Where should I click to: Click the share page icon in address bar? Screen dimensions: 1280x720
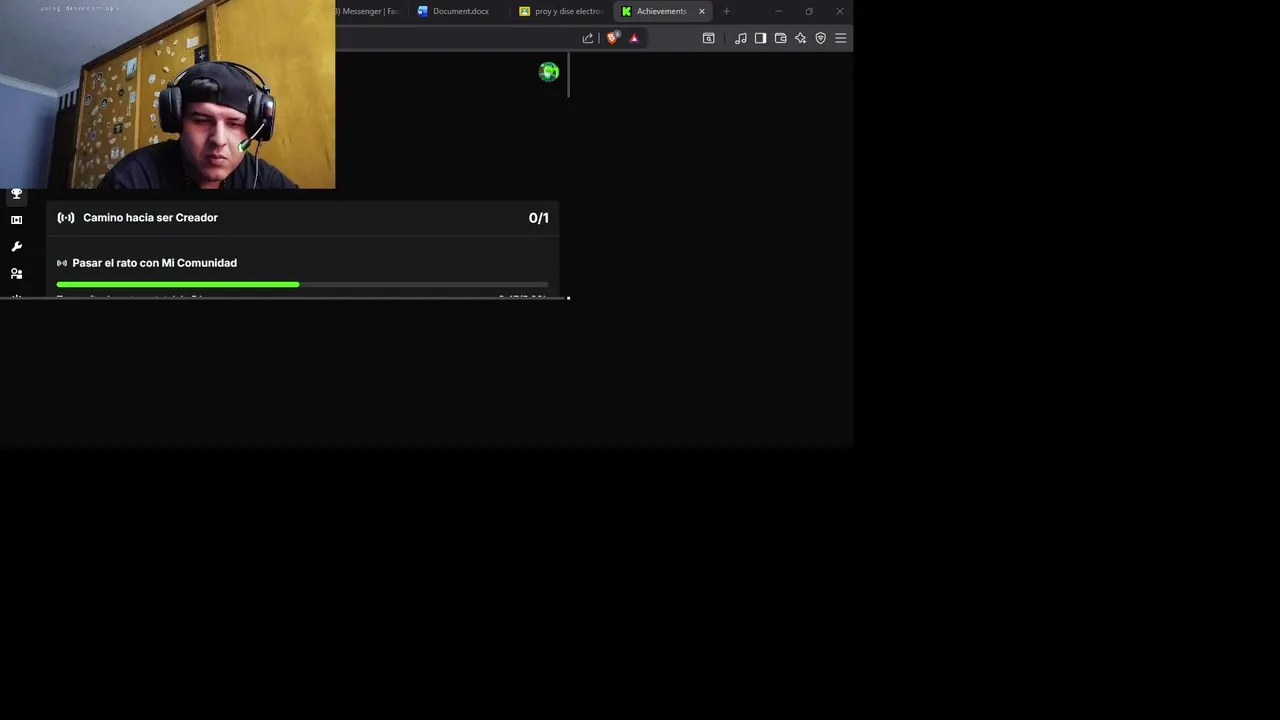click(x=588, y=38)
